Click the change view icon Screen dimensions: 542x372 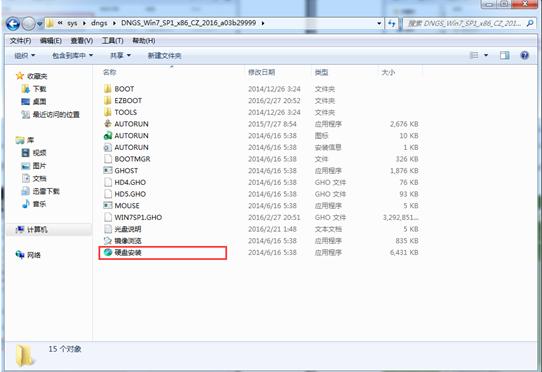pos(474,55)
